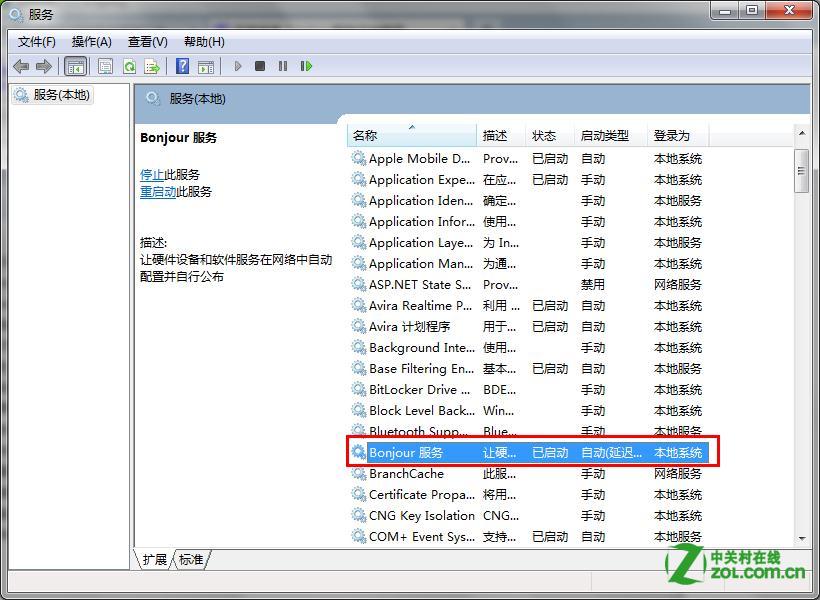820x600 pixels.
Task: Click gear icon of Apple Mobile D... row
Action: [359, 158]
